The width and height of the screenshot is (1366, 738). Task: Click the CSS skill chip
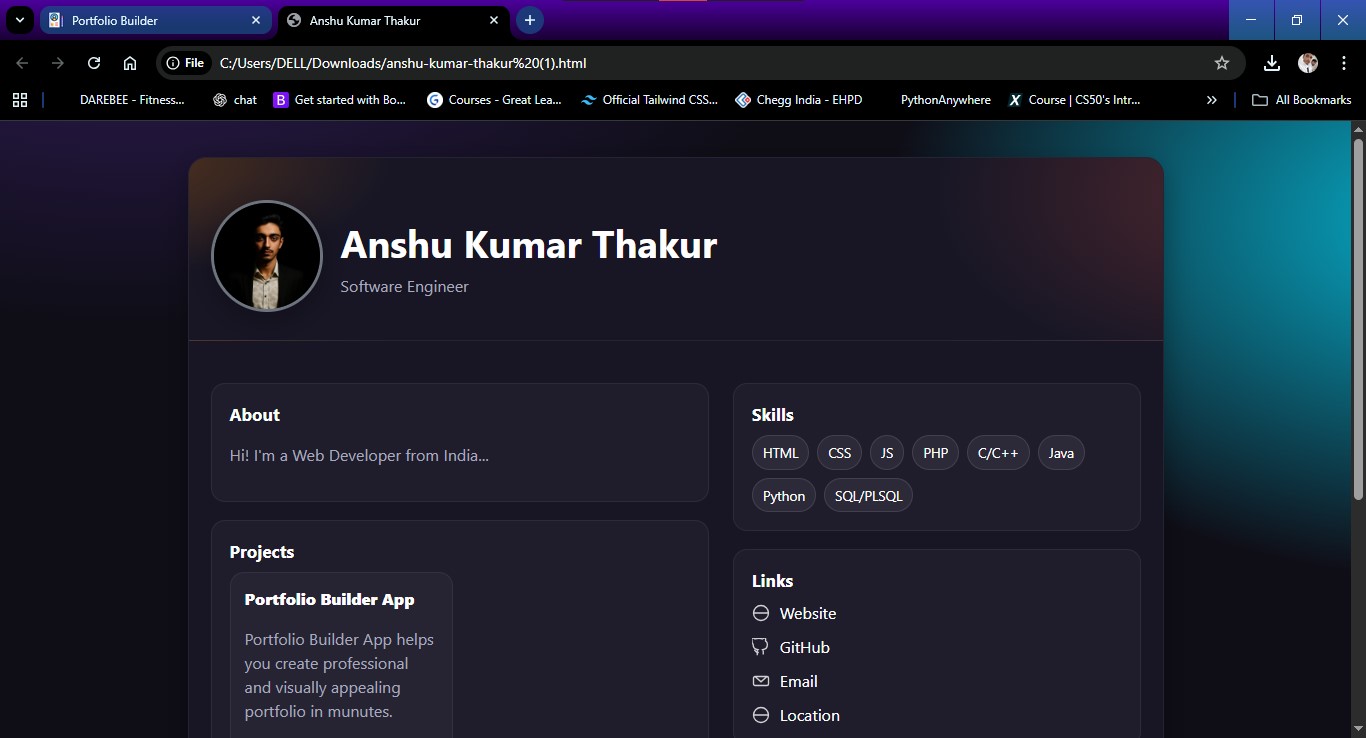tap(840, 453)
